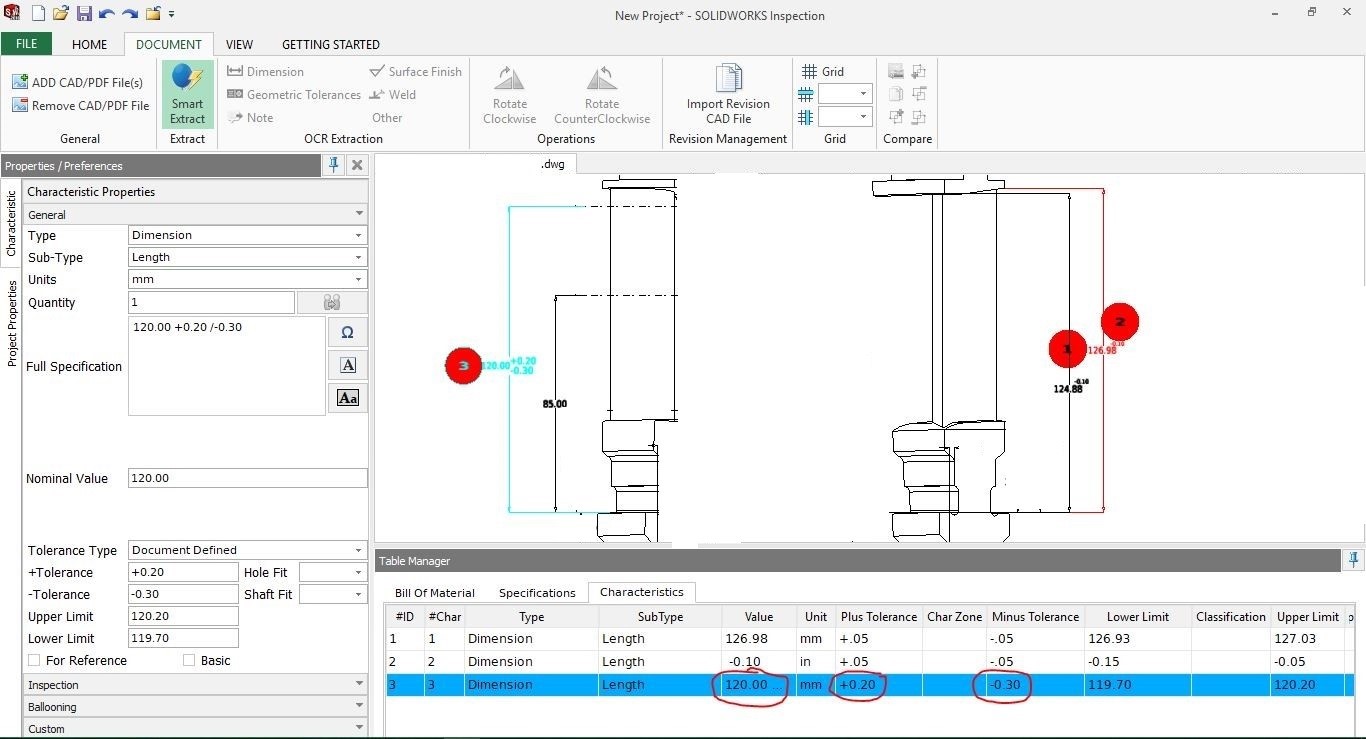Click the middle-right Compare icon

tap(919, 94)
